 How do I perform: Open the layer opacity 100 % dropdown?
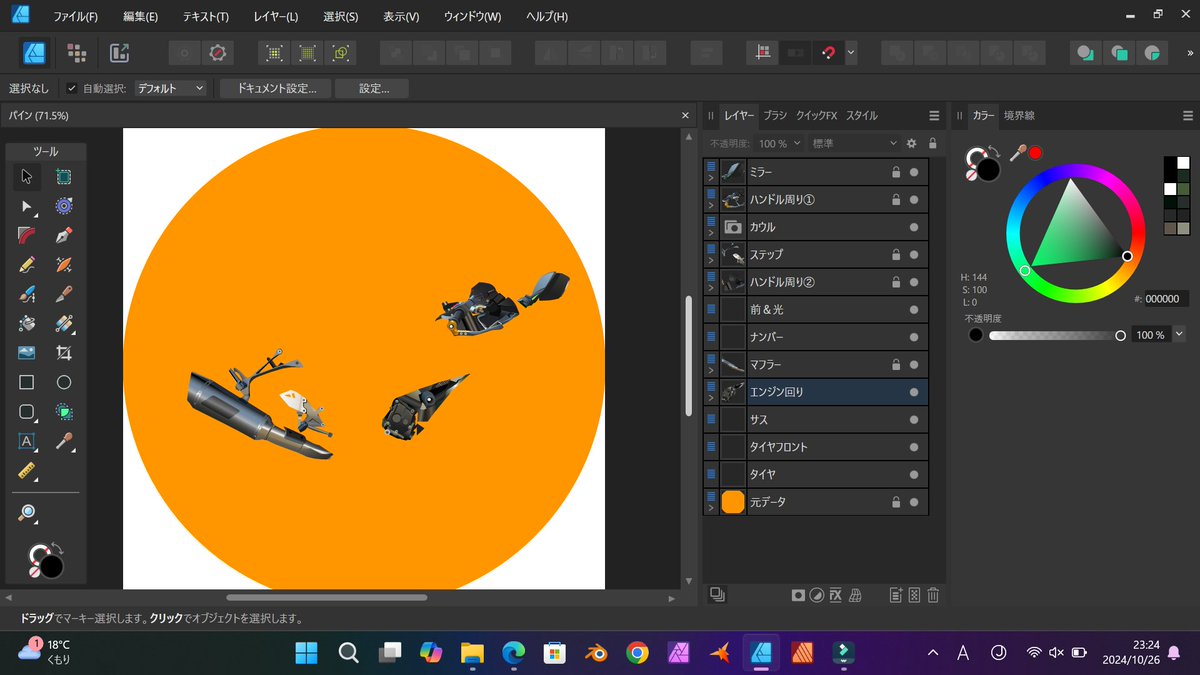(x=781, y=143)
